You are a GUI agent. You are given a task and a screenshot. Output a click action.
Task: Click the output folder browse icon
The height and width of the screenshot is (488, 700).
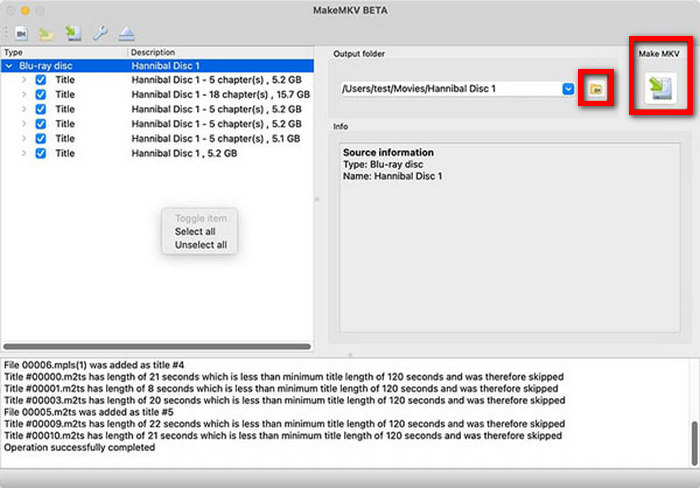point(596,89)
